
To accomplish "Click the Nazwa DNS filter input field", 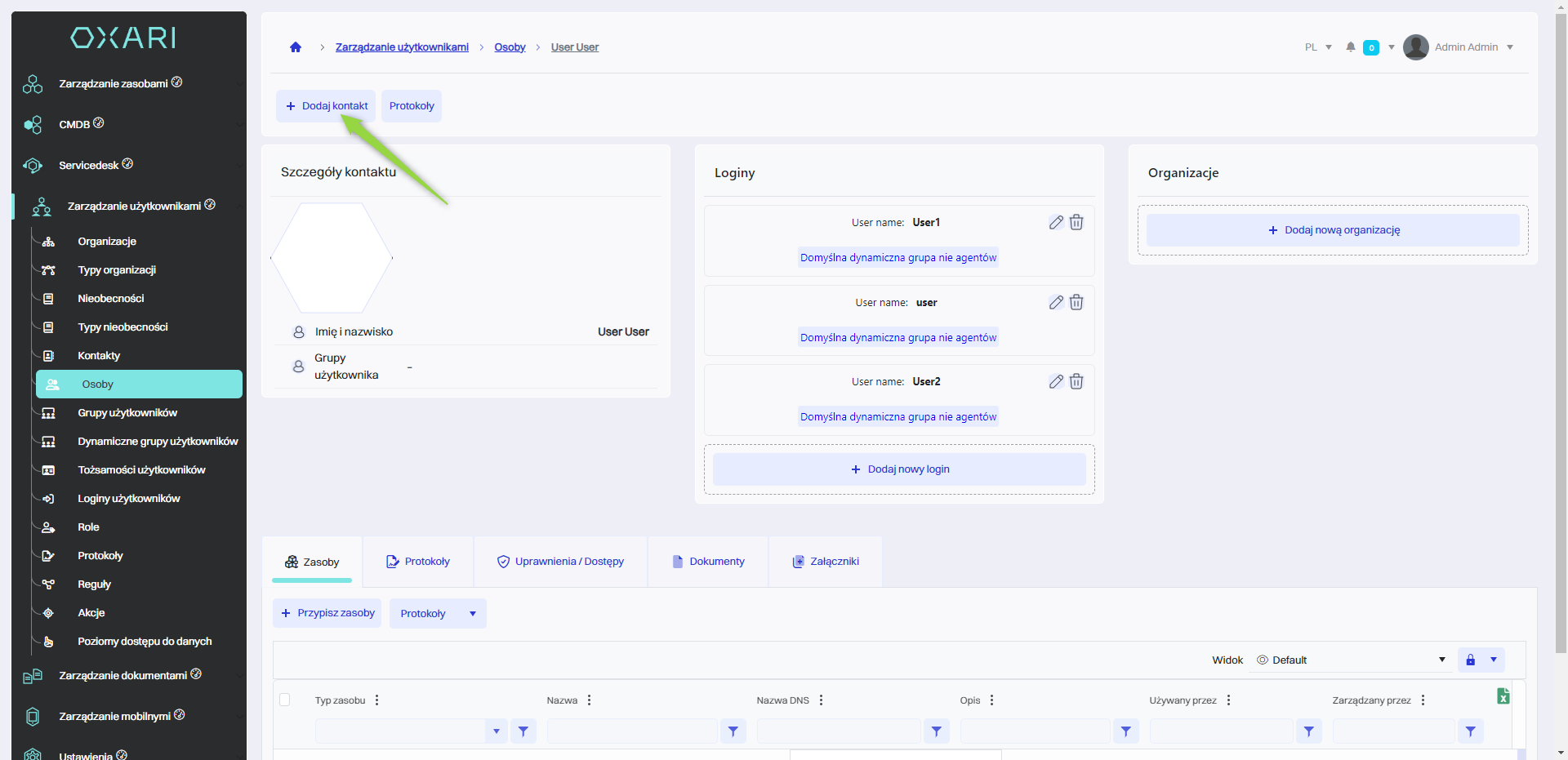I will tap(839, 731).
